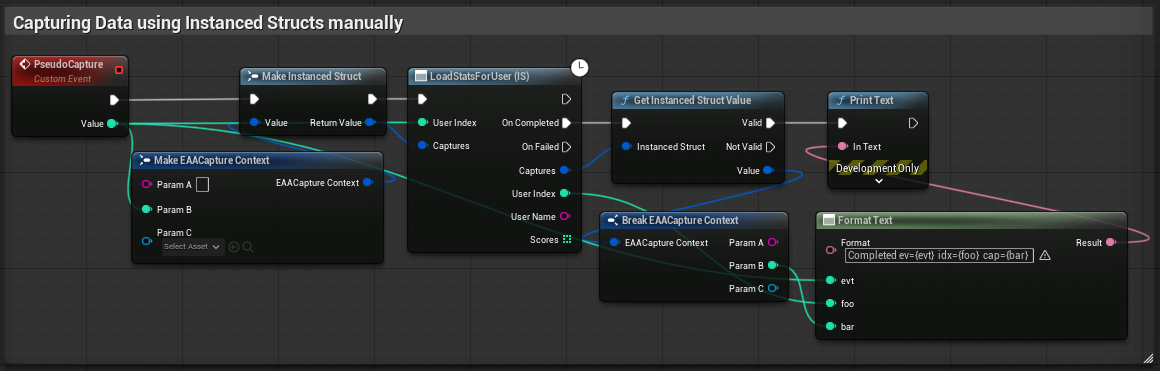This screenshot has height=371, width=1160.
Task: Select the Make EAACapture Context node title
Action: pyautogui.click(x=211, y=160)
